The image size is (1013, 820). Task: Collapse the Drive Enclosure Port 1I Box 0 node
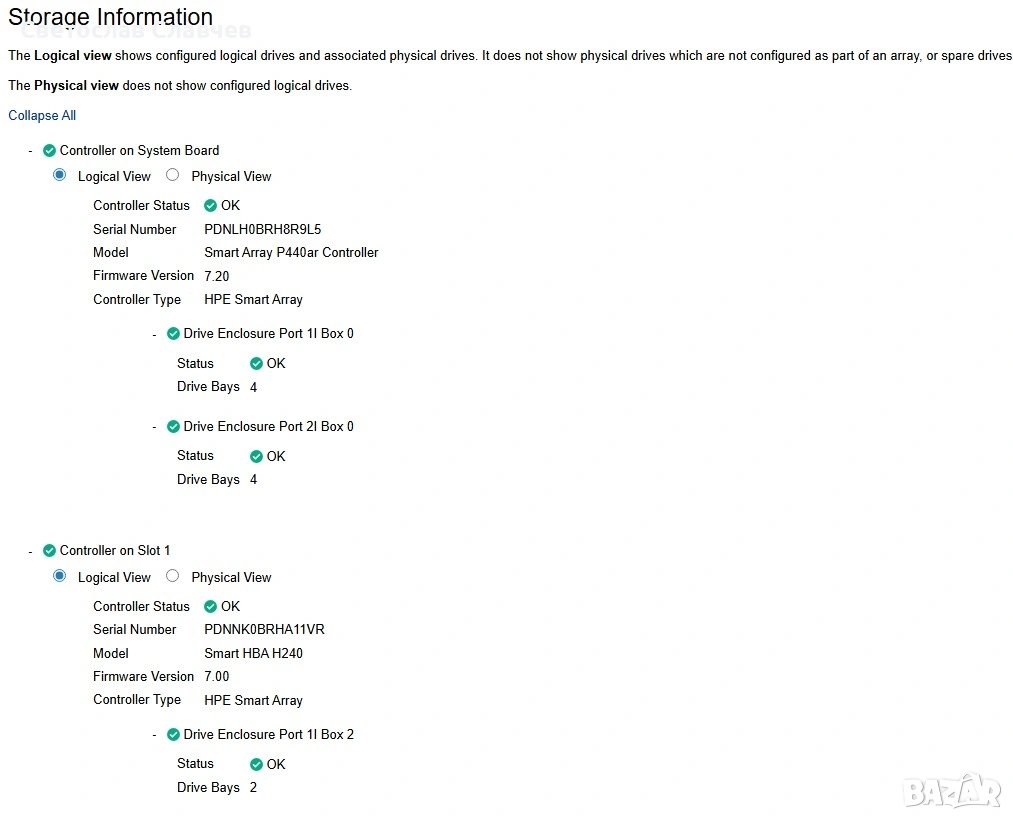[x=155, y=334]
